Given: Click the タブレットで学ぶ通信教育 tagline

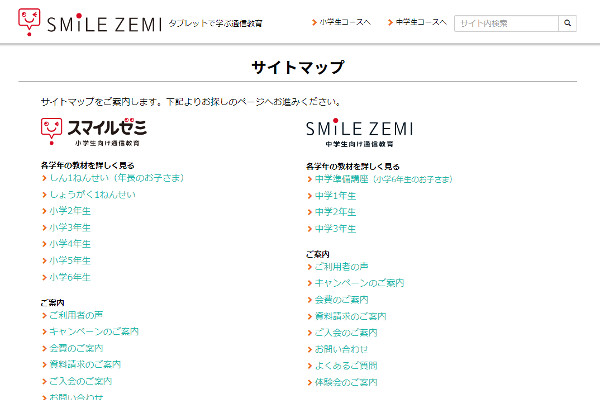Looking at the screenshot, I should tap(215, 23).
